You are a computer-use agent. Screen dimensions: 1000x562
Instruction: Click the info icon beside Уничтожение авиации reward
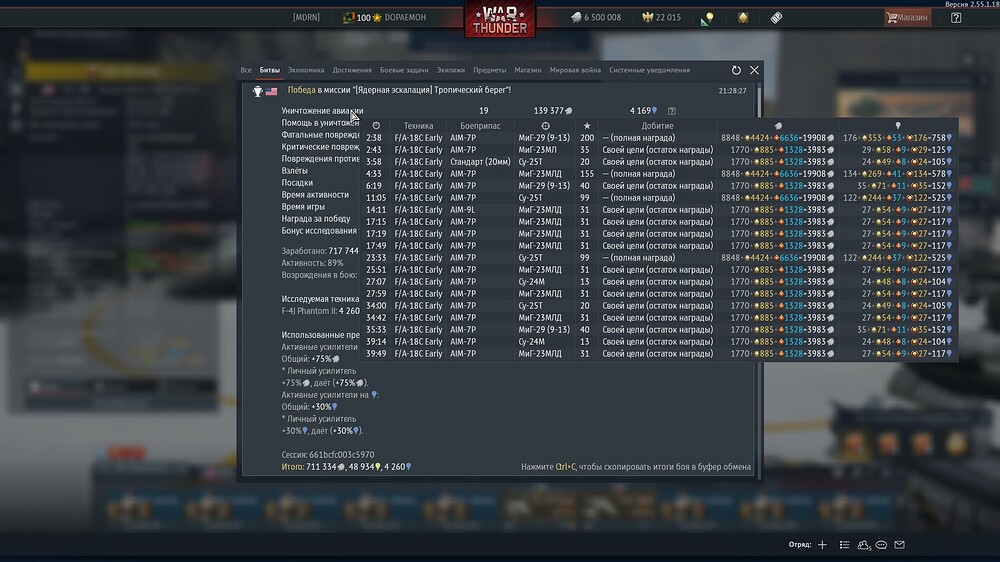671,111
